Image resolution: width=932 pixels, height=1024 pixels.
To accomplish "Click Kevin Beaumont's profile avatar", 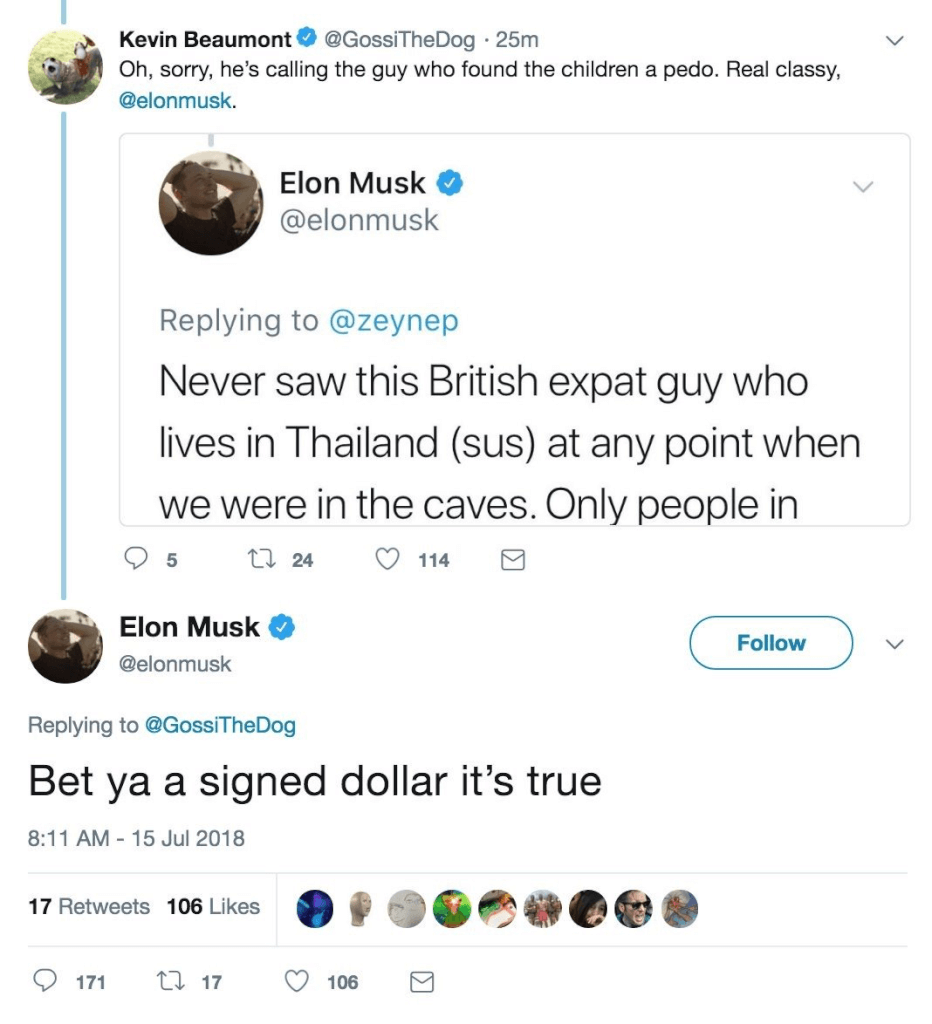I will tap(64, 67).
